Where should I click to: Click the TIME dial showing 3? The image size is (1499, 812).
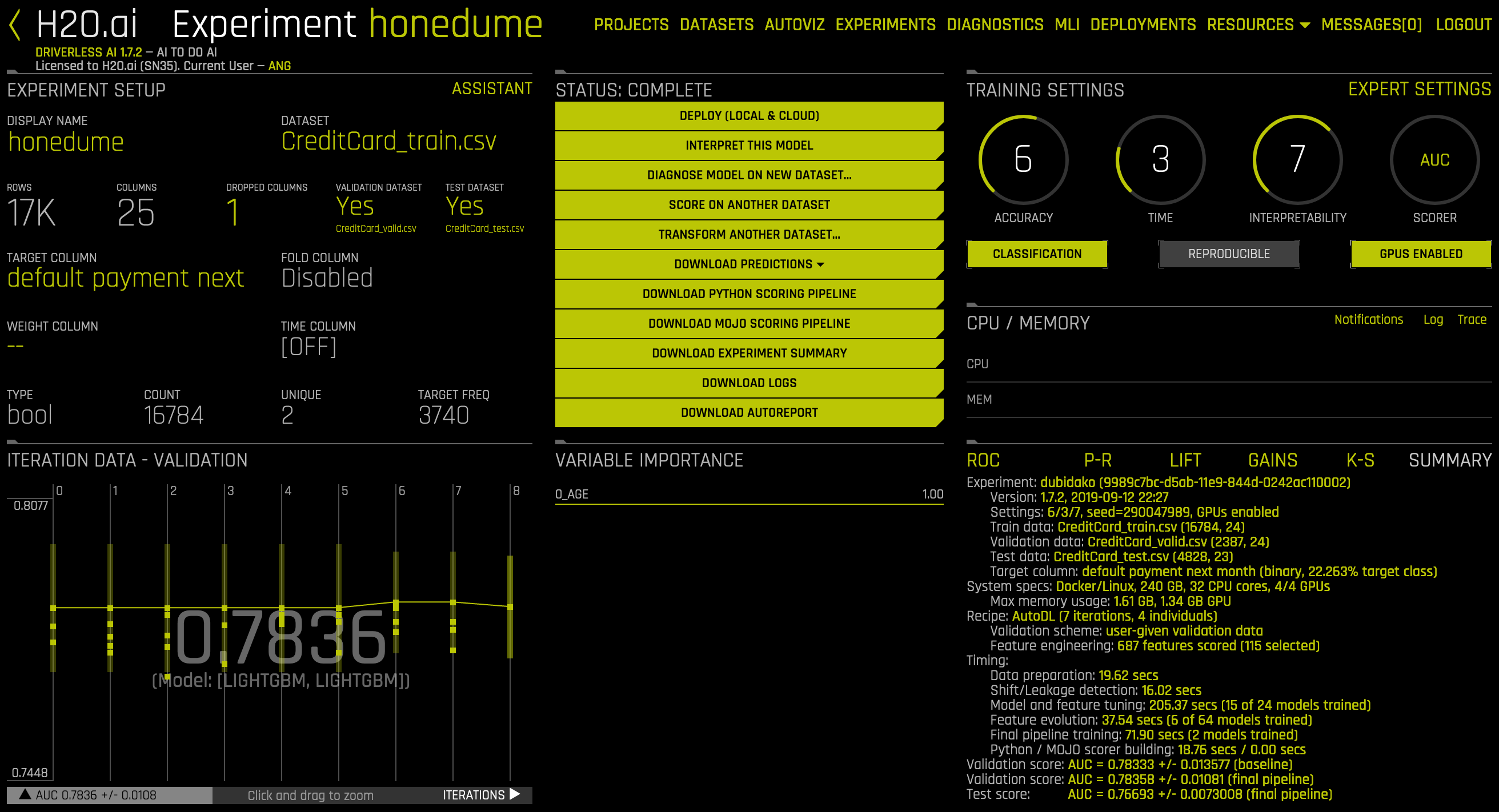point(1160,159)
